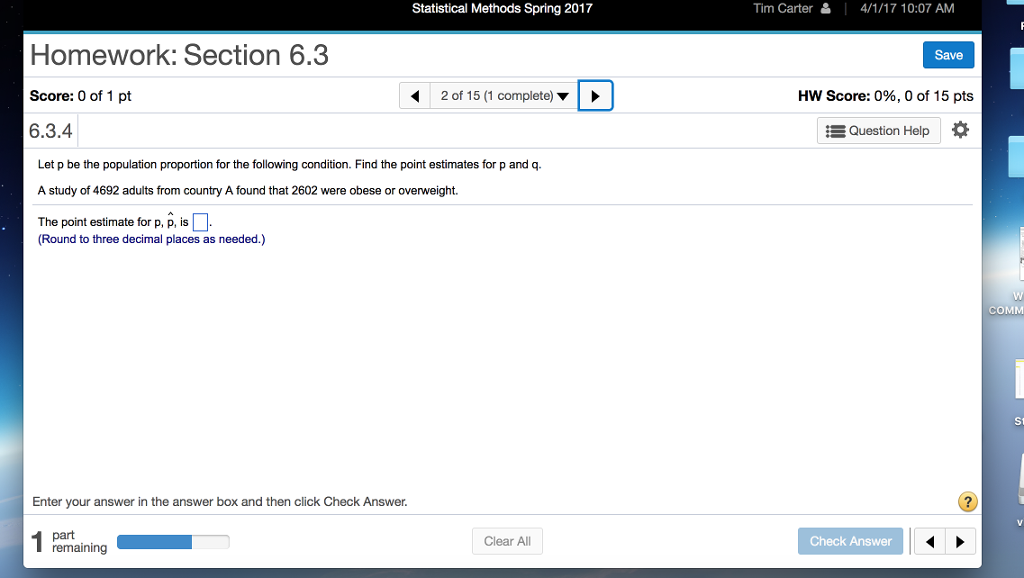Click the Homework: Section 6.3 heading
The height and width of the screenshot is (578, 1024).
(x=180, y=54)
